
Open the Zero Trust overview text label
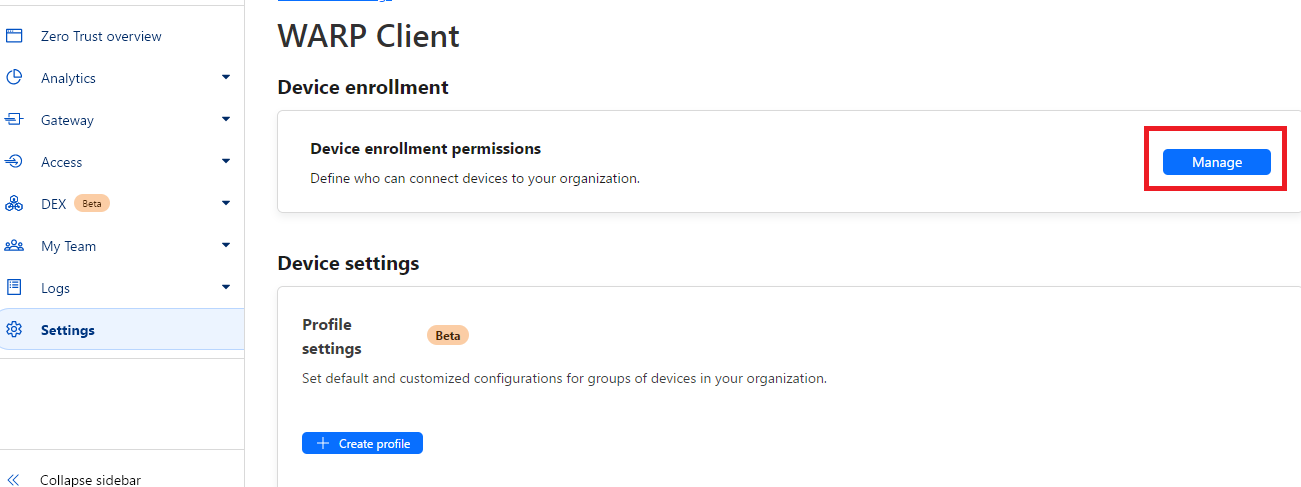pos(101,36)
